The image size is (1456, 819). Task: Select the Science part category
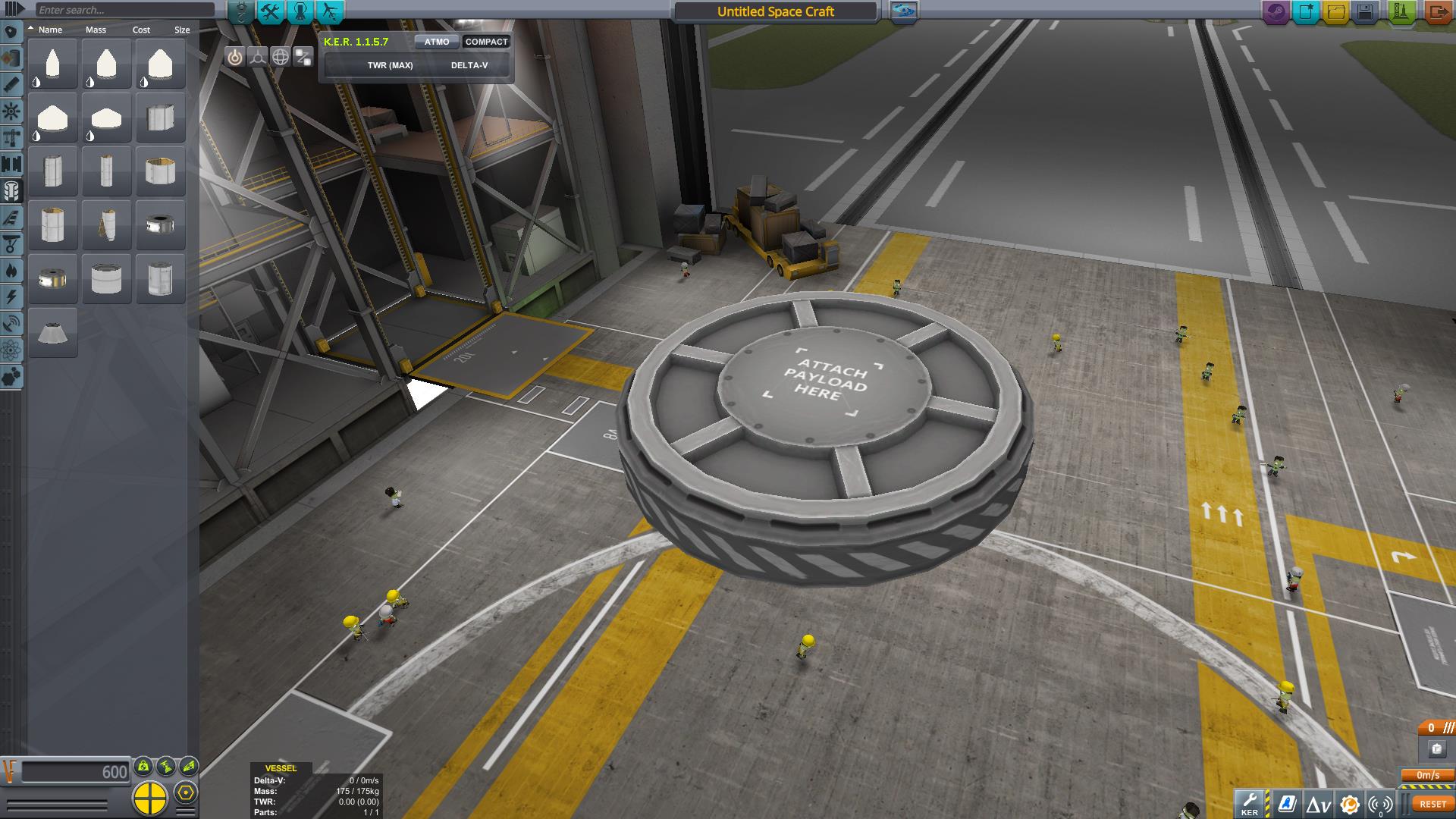[x=11, y=350]
